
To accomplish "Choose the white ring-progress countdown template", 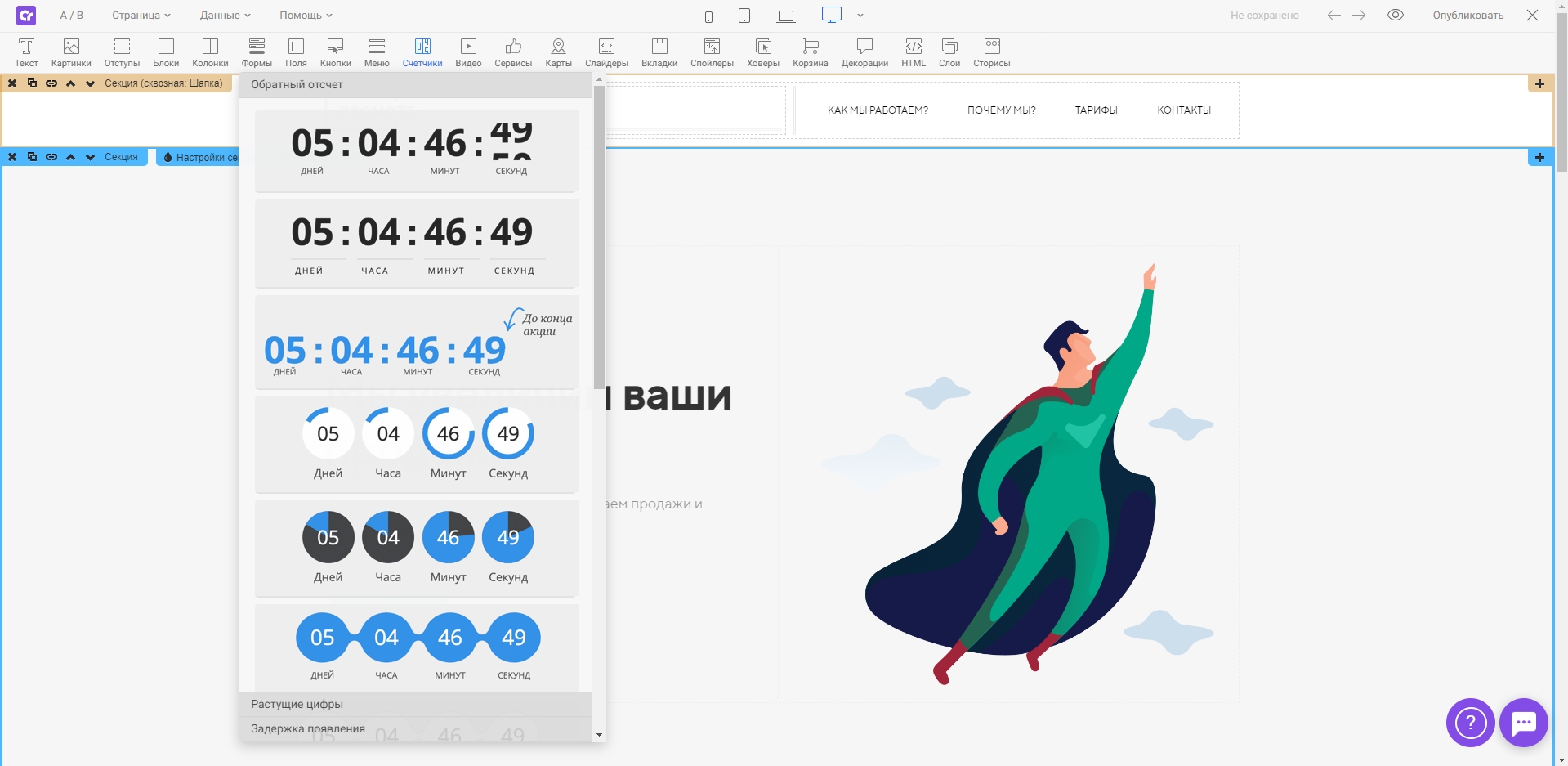I will click(417, 444).
